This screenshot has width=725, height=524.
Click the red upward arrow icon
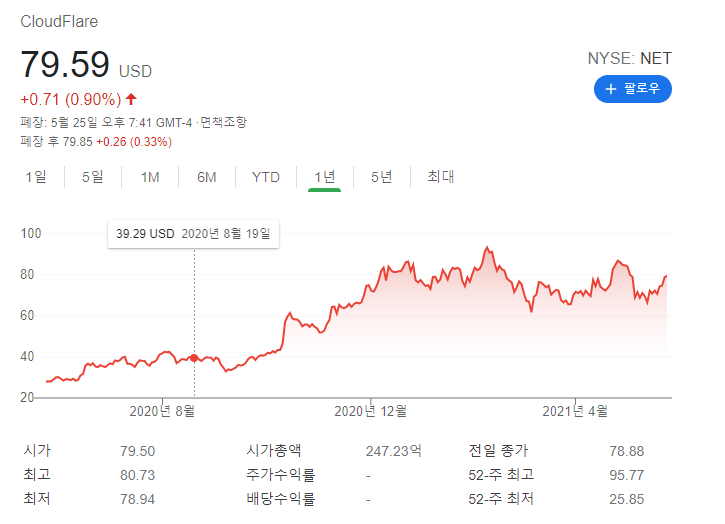click(x=131, y=99)
